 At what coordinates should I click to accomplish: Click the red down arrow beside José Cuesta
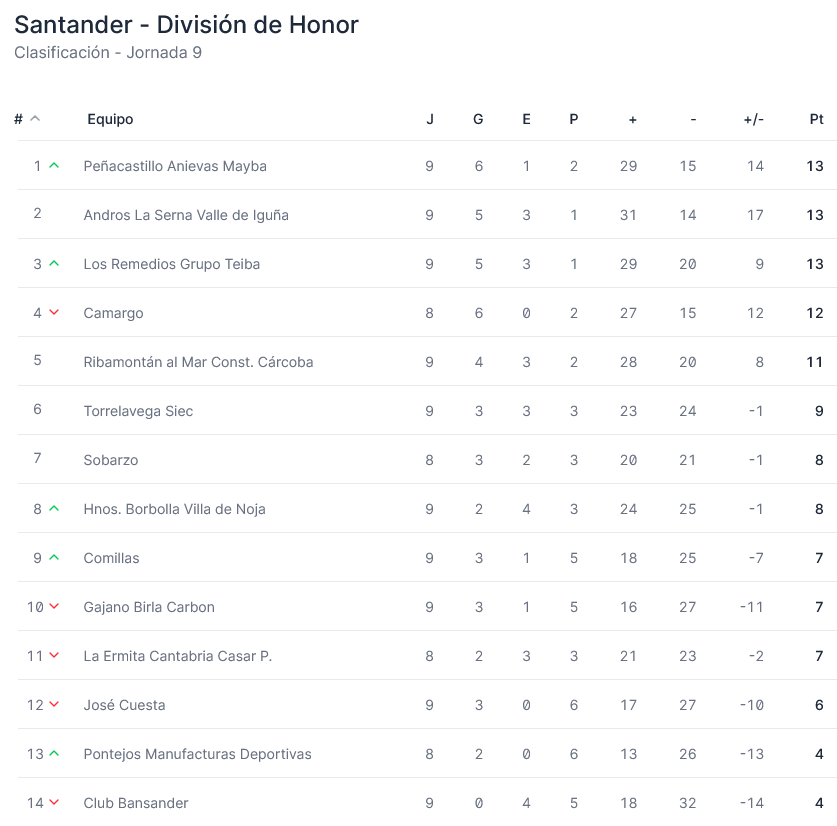tap(54, 705)
